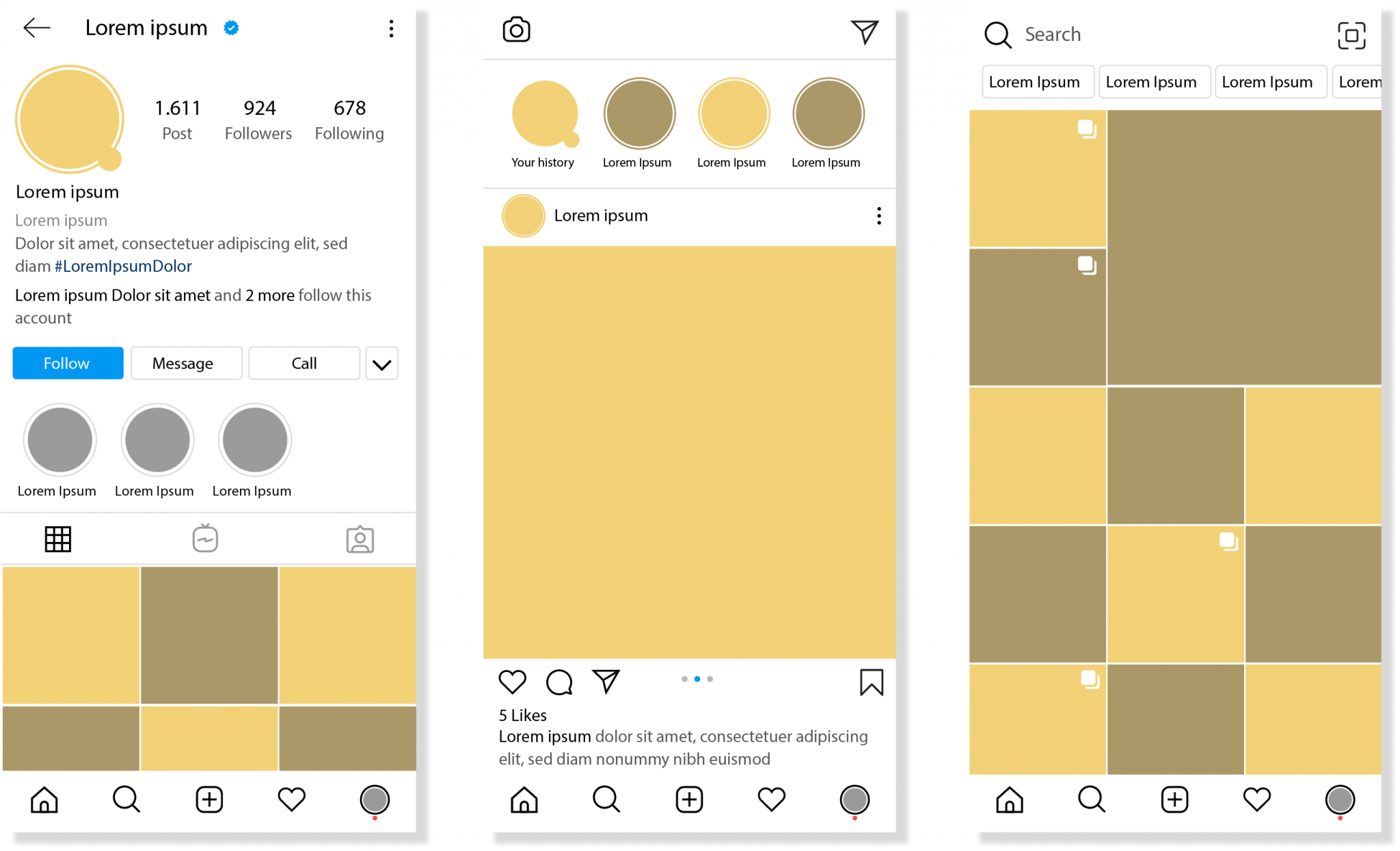The height and width of the screenshot is (851, 1400).
Task: Toggle Follow button on profile
Action: click(x=65, y=361)
